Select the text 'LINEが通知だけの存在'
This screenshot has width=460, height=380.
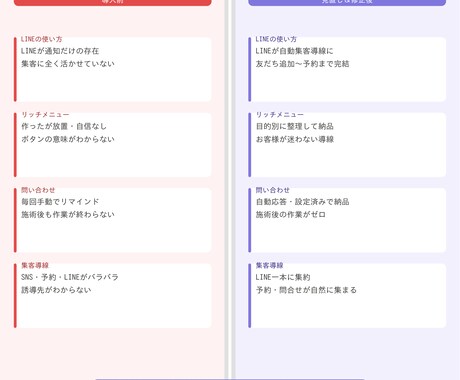pyautogui.click(x=60, y=51)
